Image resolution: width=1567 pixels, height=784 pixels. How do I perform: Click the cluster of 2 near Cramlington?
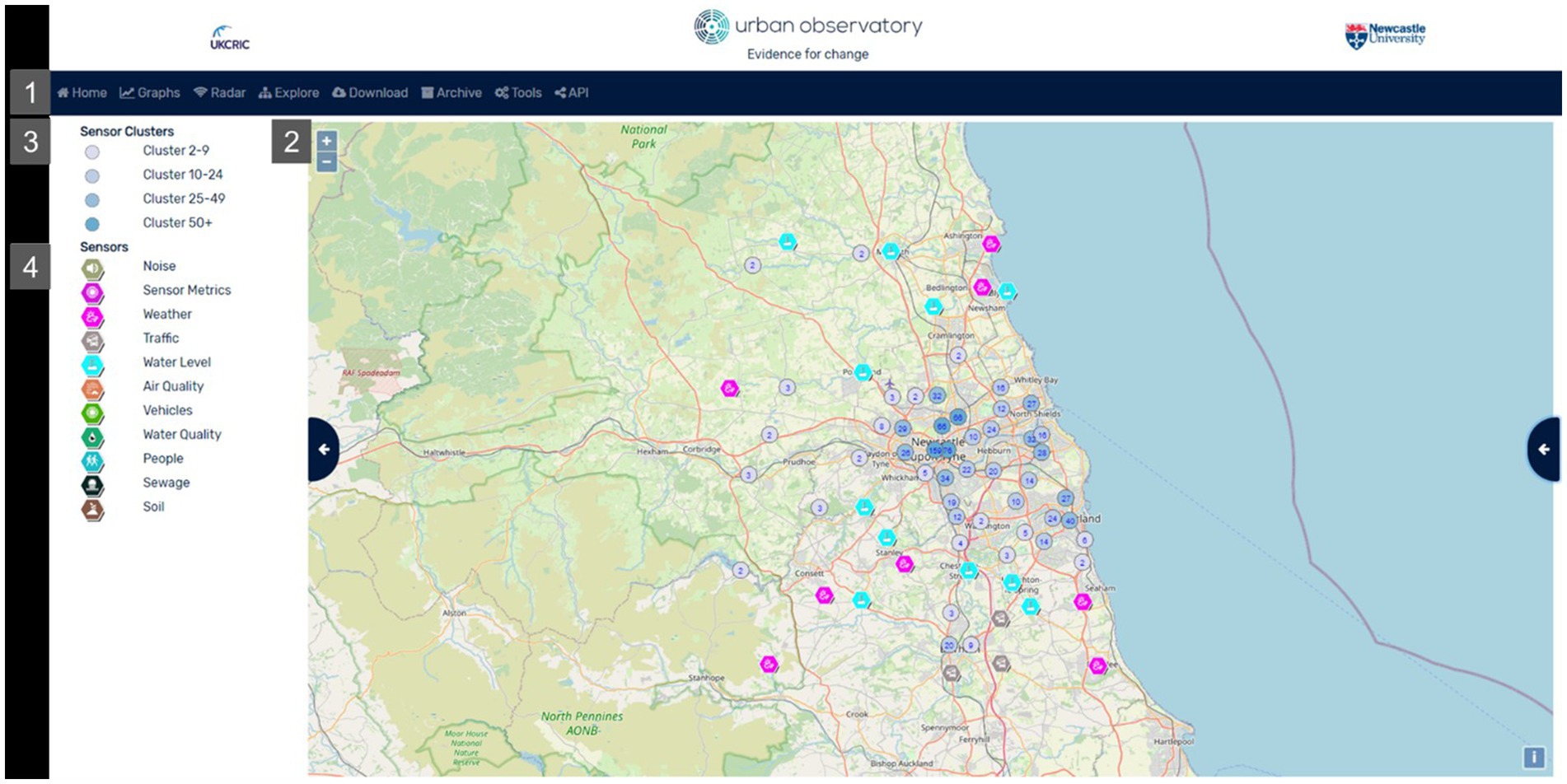957,356
